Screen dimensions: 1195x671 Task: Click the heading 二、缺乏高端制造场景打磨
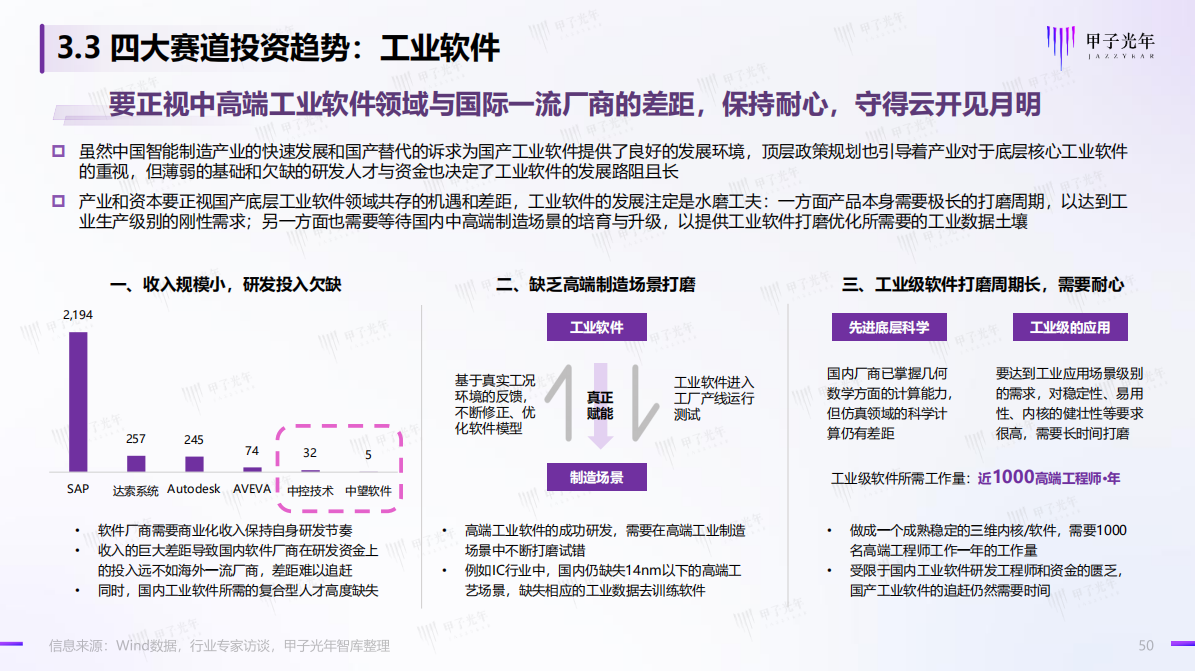596,285
